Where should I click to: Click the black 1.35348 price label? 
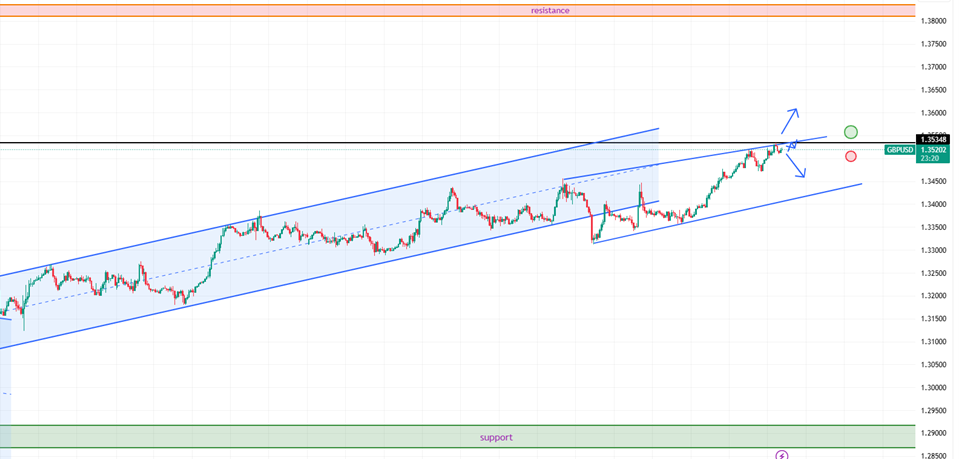click(x=935, y=139)
